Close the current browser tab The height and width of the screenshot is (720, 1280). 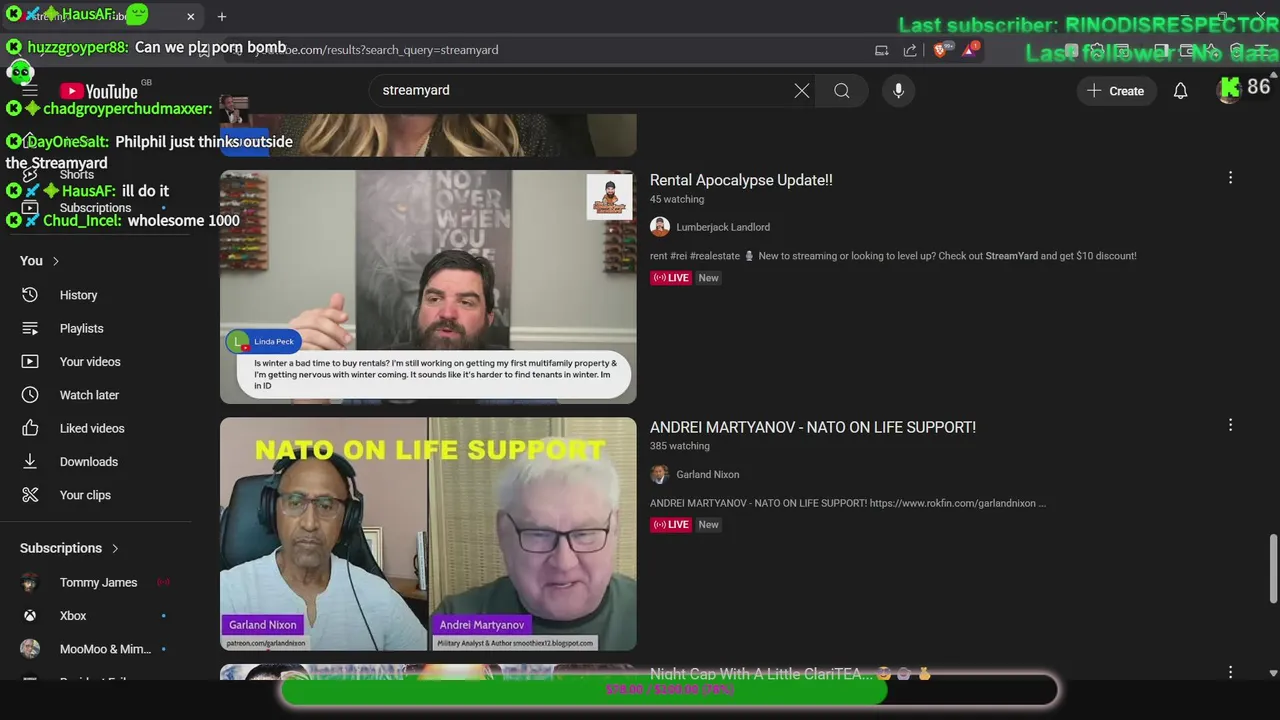(x=191, y=16)
